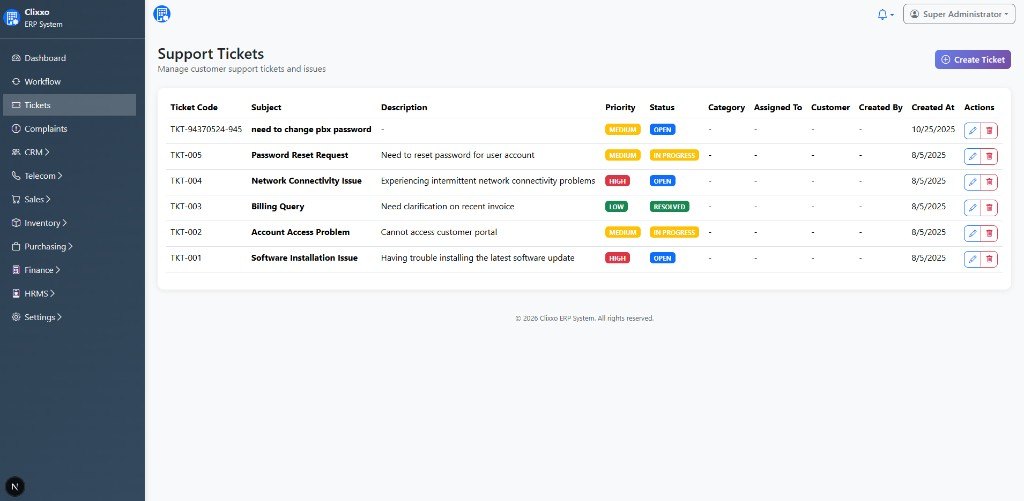Viewport: 1024px width, 501px height.
Task: Click the Clixxo logo in the sidebar header
Action: [11, 18]
